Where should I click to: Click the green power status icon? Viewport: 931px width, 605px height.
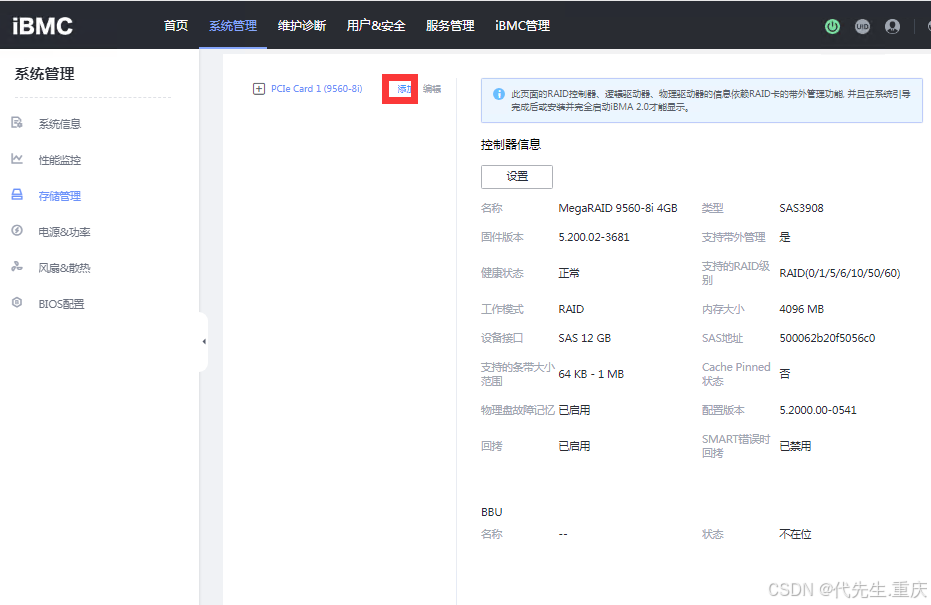pyautogui.click(x=832, y=26)
